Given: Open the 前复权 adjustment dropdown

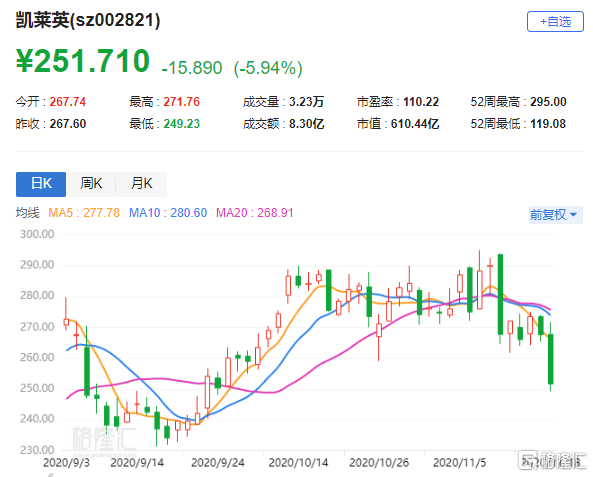Looking at the screenshot, I should (555, 215).
